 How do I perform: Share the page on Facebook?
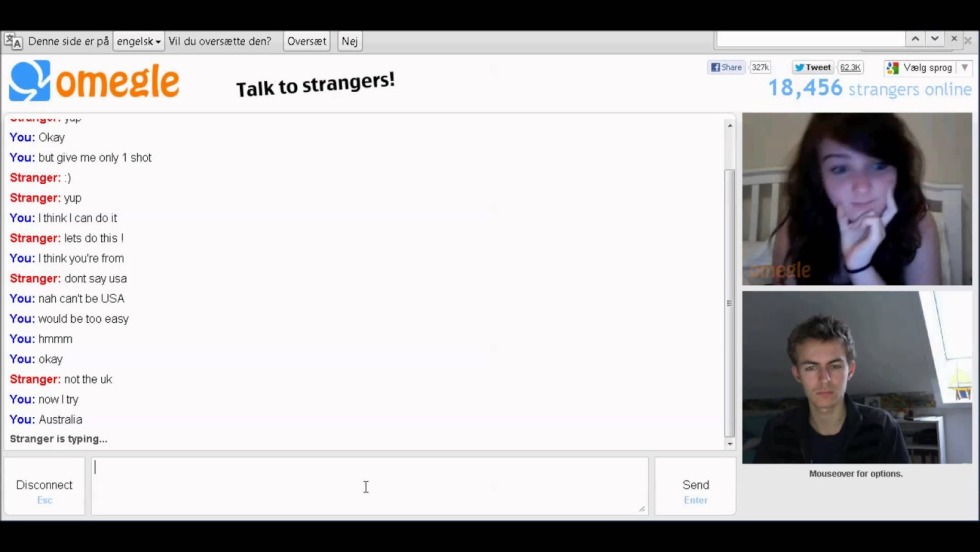click(x=726, y=67)
